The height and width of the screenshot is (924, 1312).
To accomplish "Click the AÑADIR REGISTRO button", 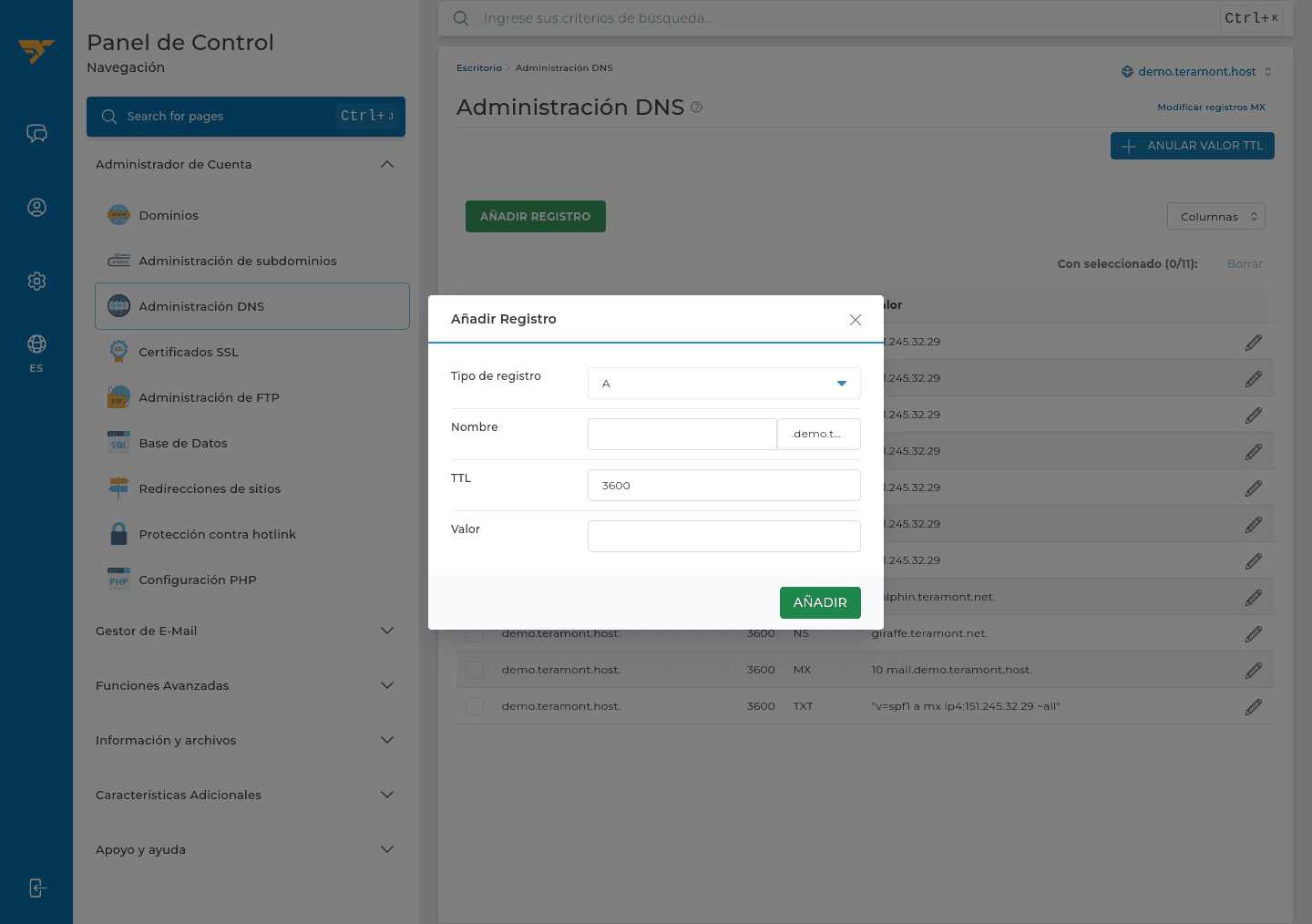I will point(536,217).
